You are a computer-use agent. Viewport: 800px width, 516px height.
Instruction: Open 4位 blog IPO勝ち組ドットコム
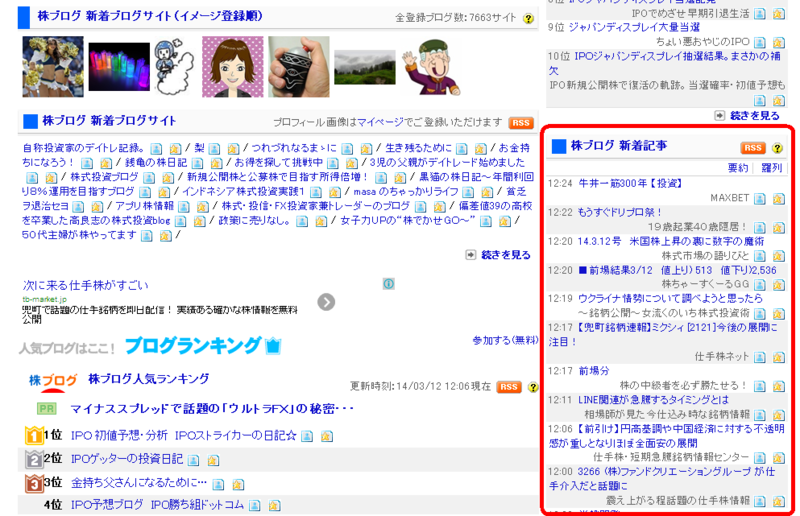157,505
